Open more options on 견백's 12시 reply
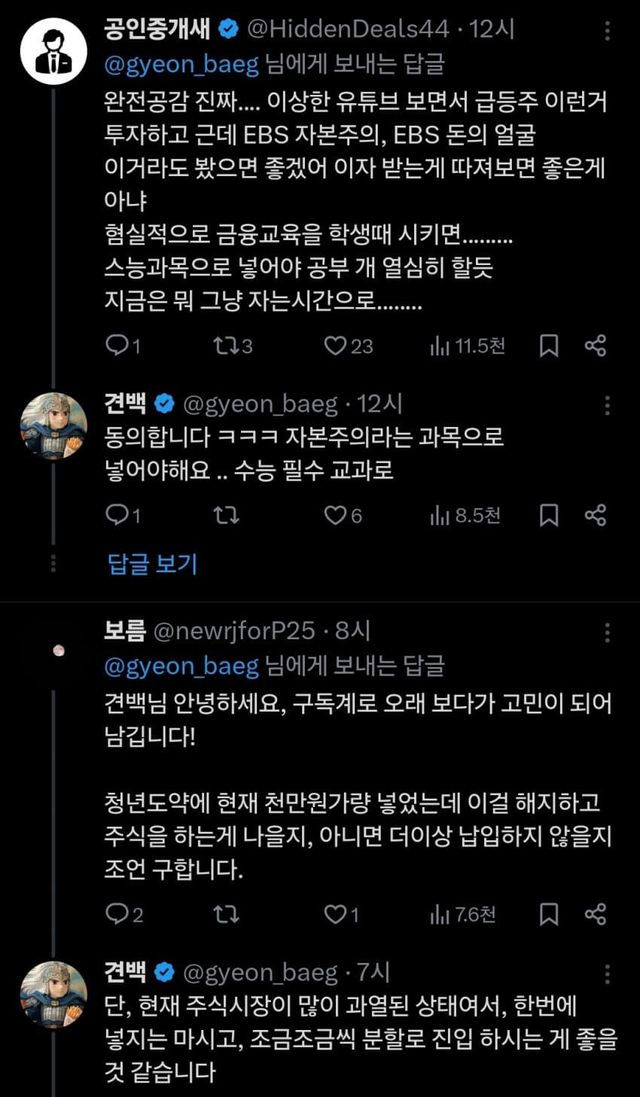This screenshot has height=1097, width=640. pos(606,404)
